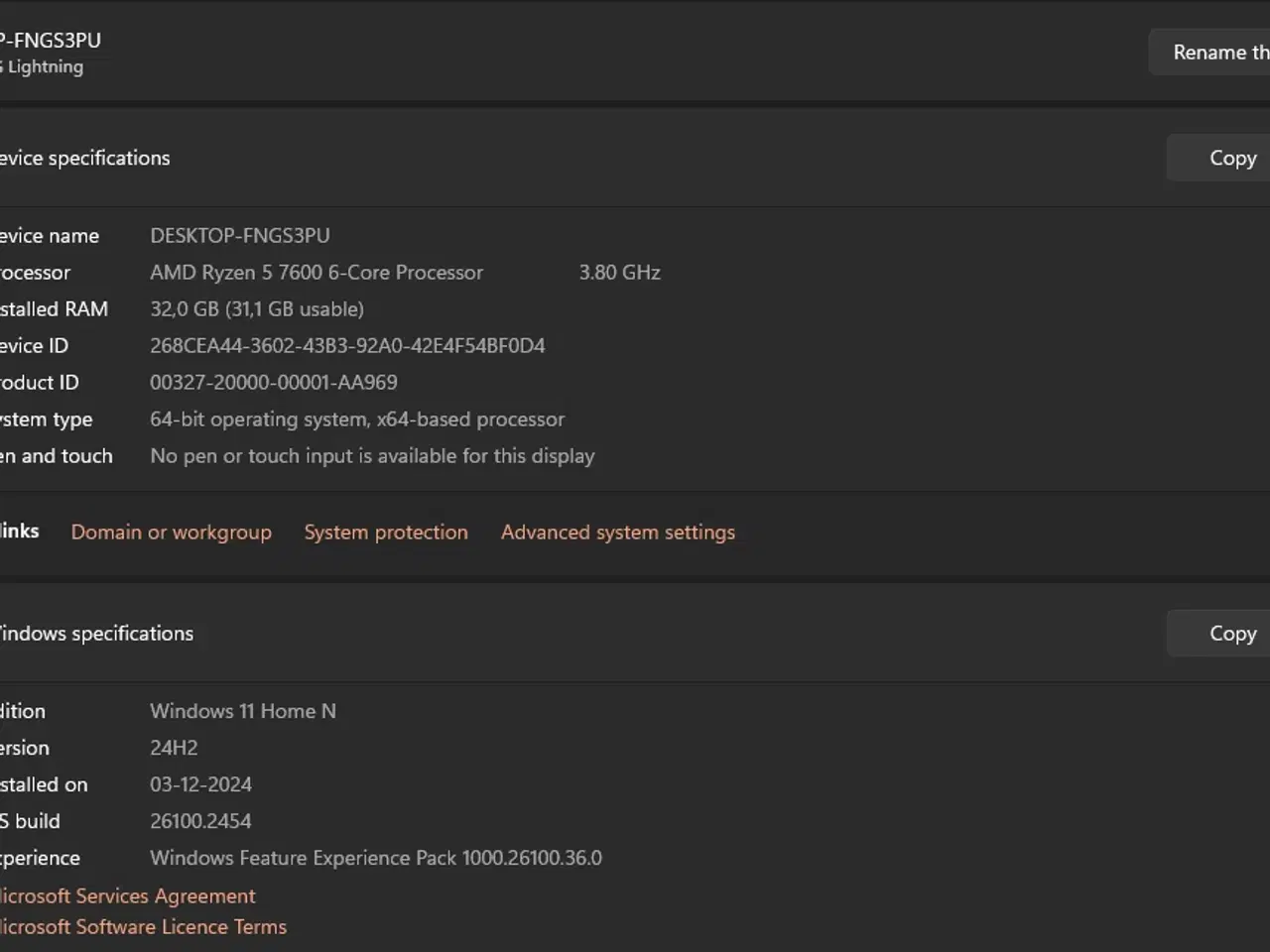The width and height of the screenshot is (1270, 952).
Task: Select installed RAM value 32,0 GB
Action: [x=257, y=309]
